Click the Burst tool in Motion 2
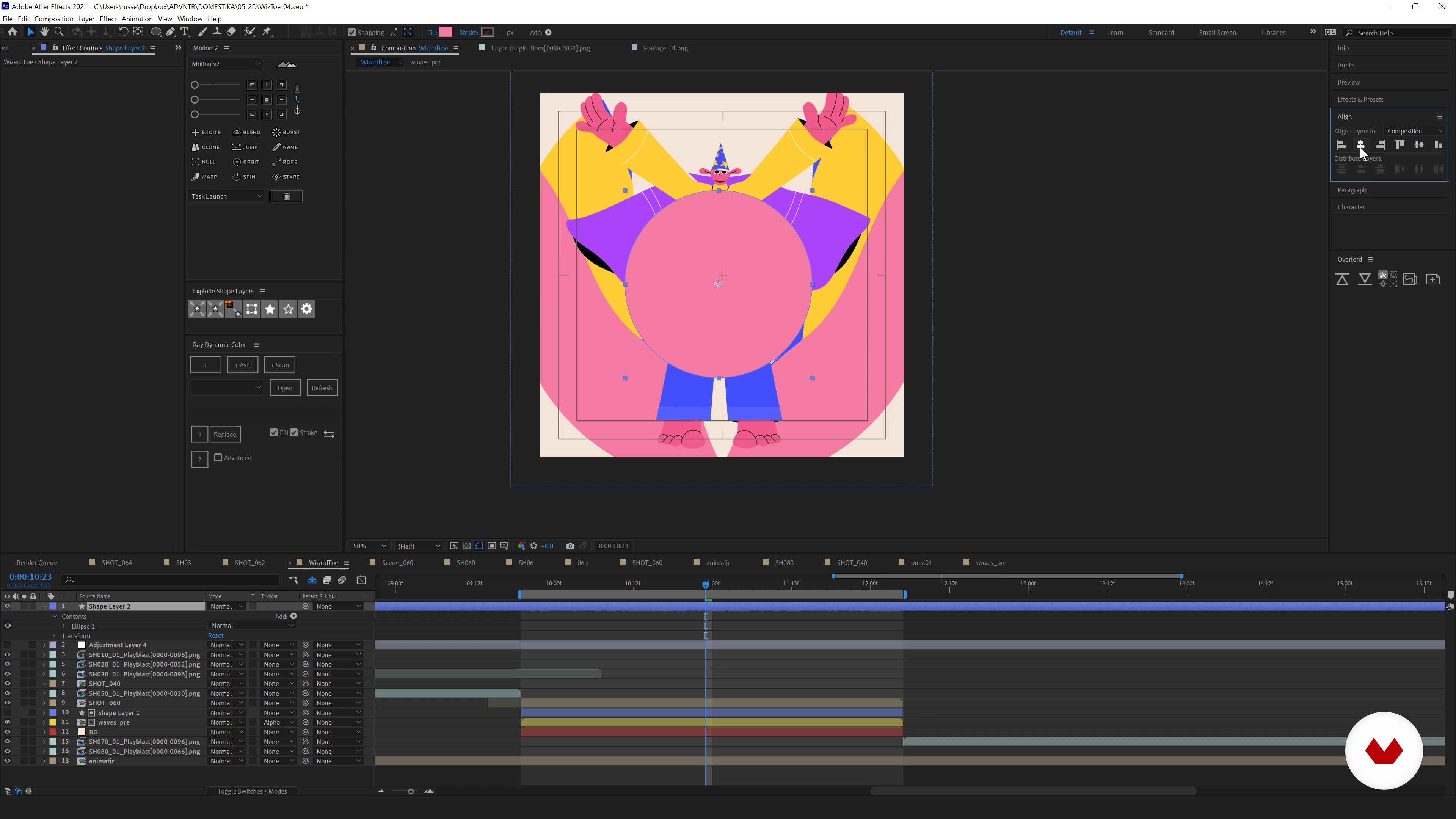The width and height of the screenshot is (1456, 819). click(x=286, y=132)
